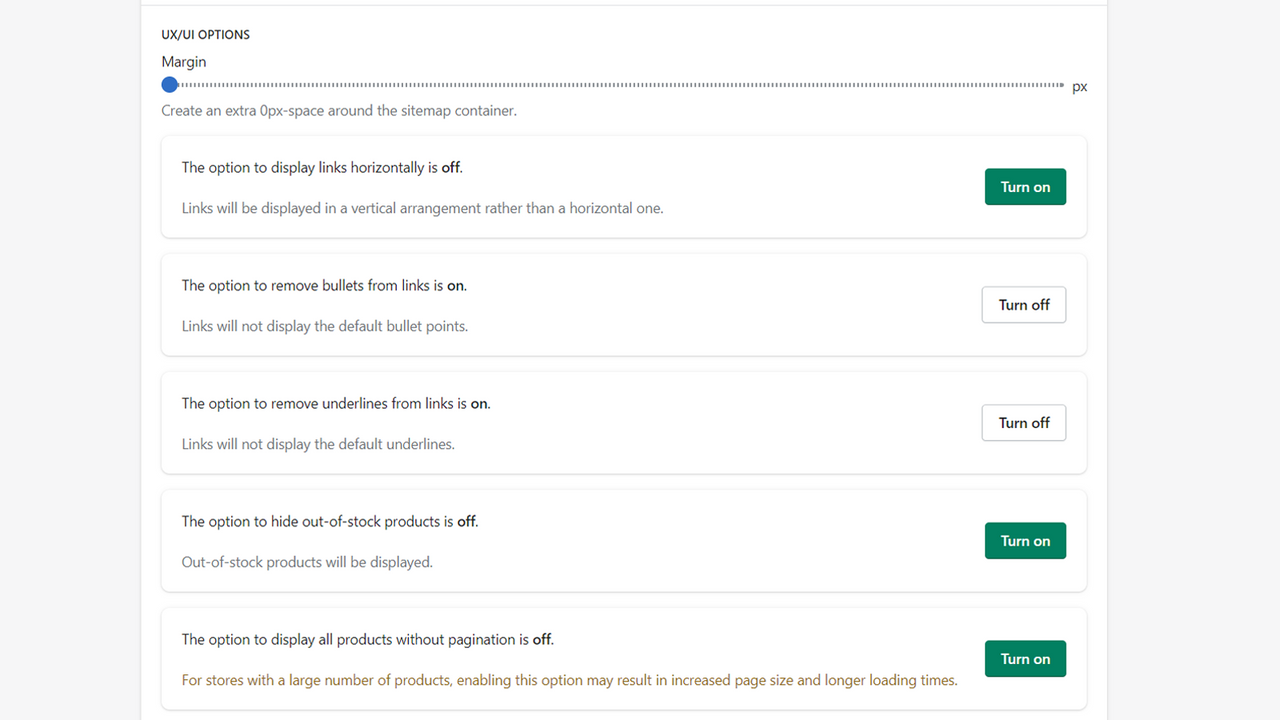Click the px unit label
1280x720 pixels.
[x=1079, y=86]
